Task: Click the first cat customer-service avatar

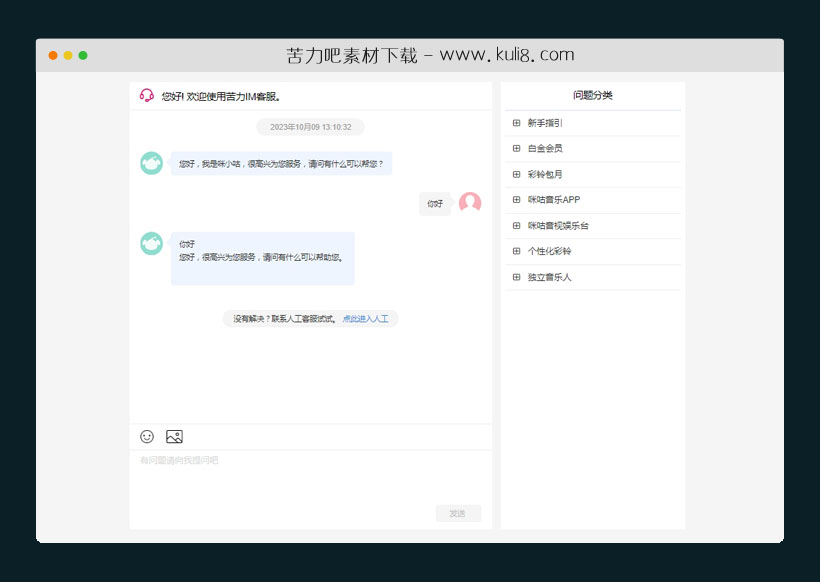Action: pos(151,163)
